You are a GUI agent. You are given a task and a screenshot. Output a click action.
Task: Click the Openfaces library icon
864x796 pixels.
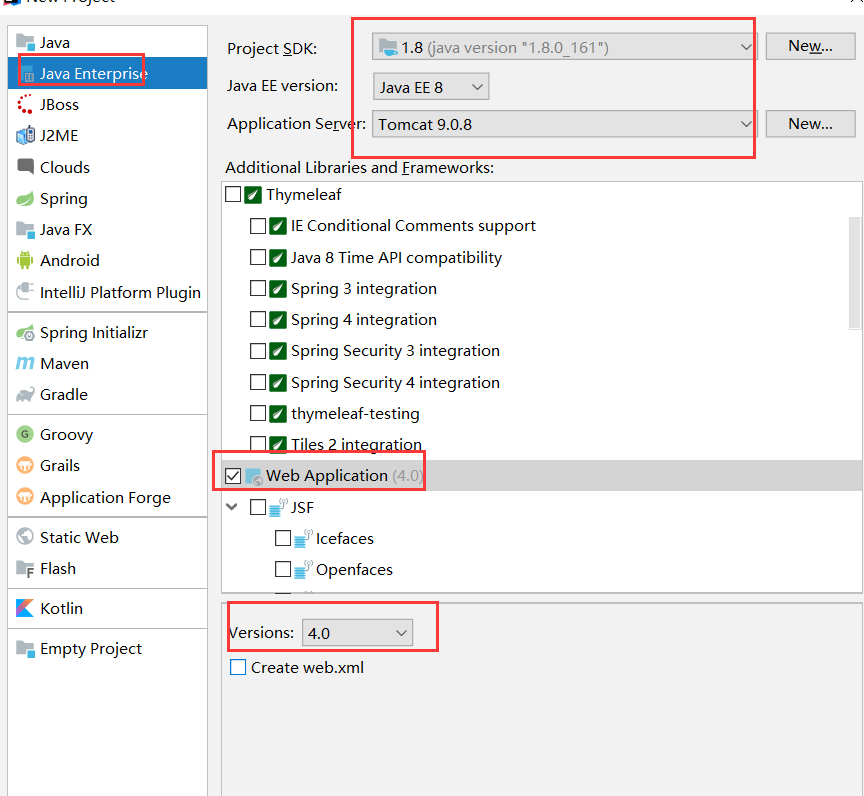click(x=303, y=570)
